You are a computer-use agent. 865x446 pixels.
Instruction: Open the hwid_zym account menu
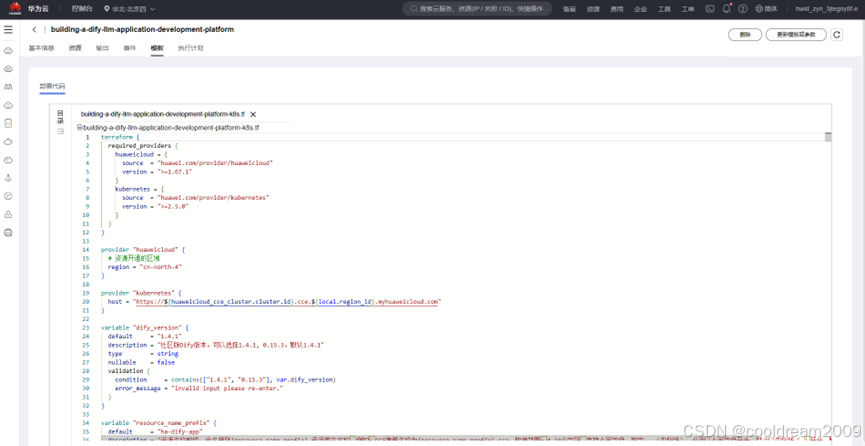[x=826, y=9]
